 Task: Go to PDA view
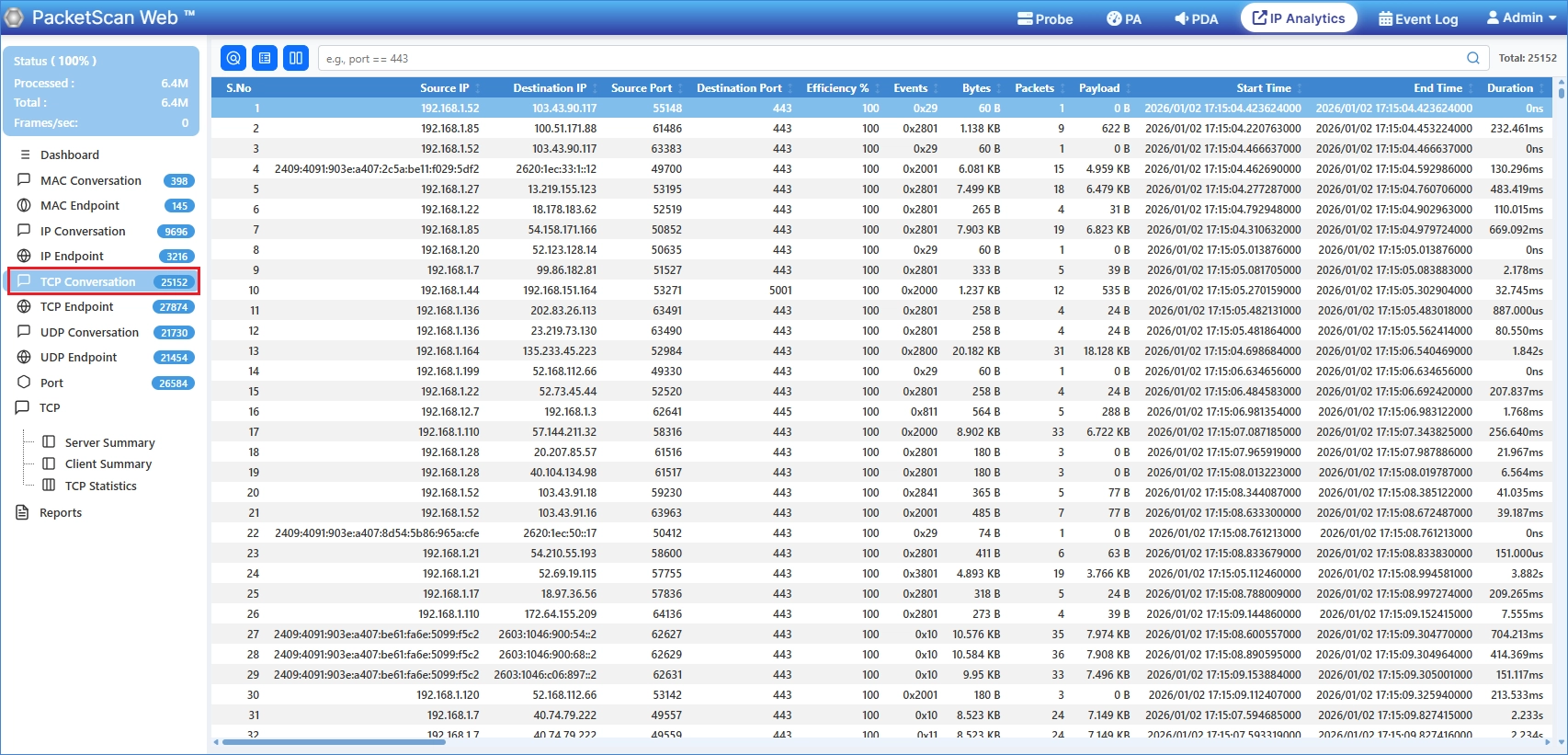point(1197,18)
